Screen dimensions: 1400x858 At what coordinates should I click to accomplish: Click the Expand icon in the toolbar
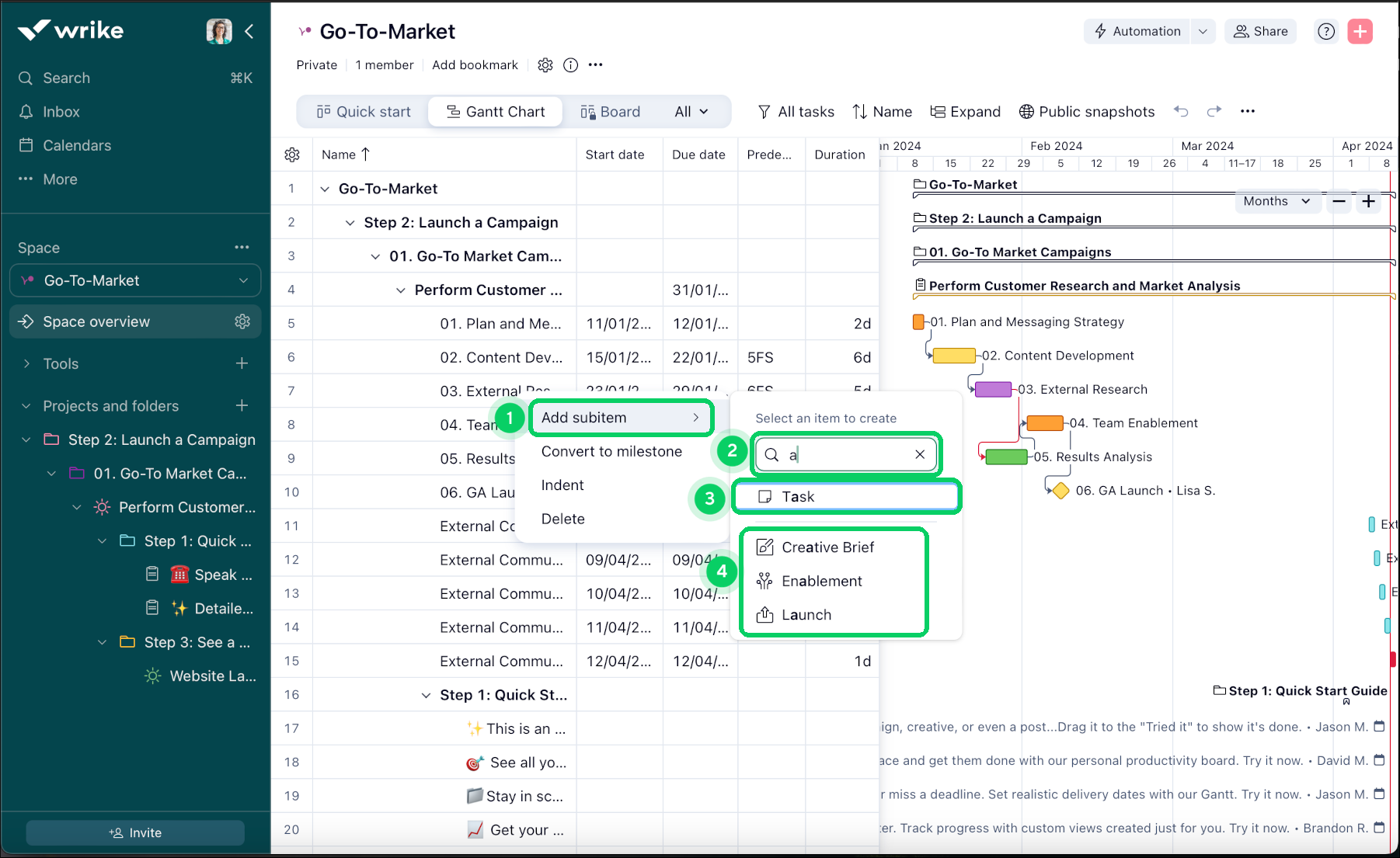point(966,111)
